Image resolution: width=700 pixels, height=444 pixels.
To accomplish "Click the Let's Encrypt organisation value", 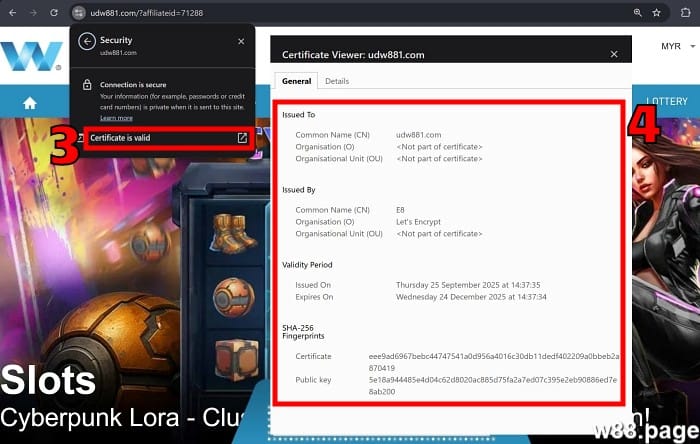I will (x=418, y=222).
